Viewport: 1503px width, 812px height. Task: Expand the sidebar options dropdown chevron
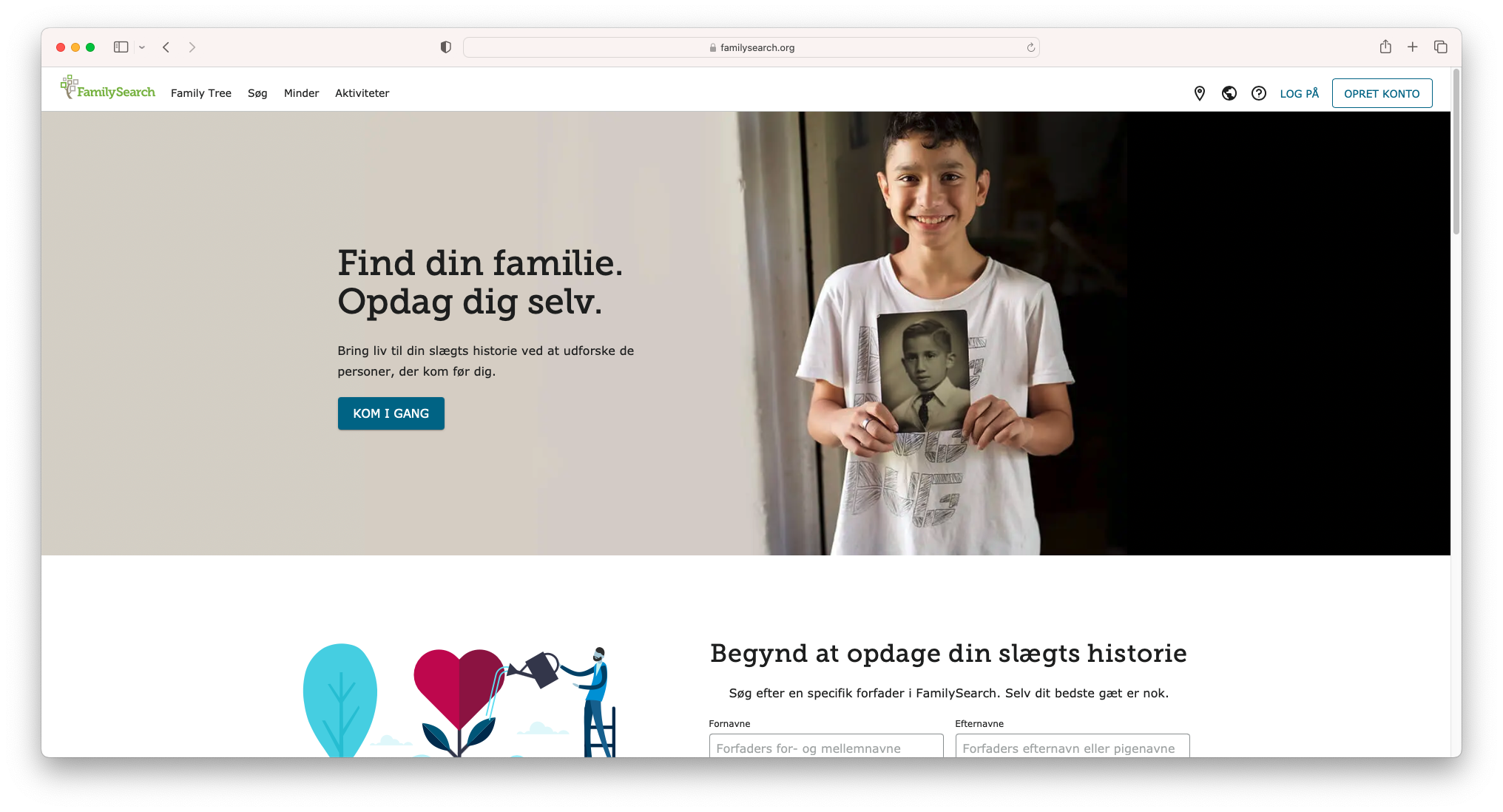click(142, 47)
